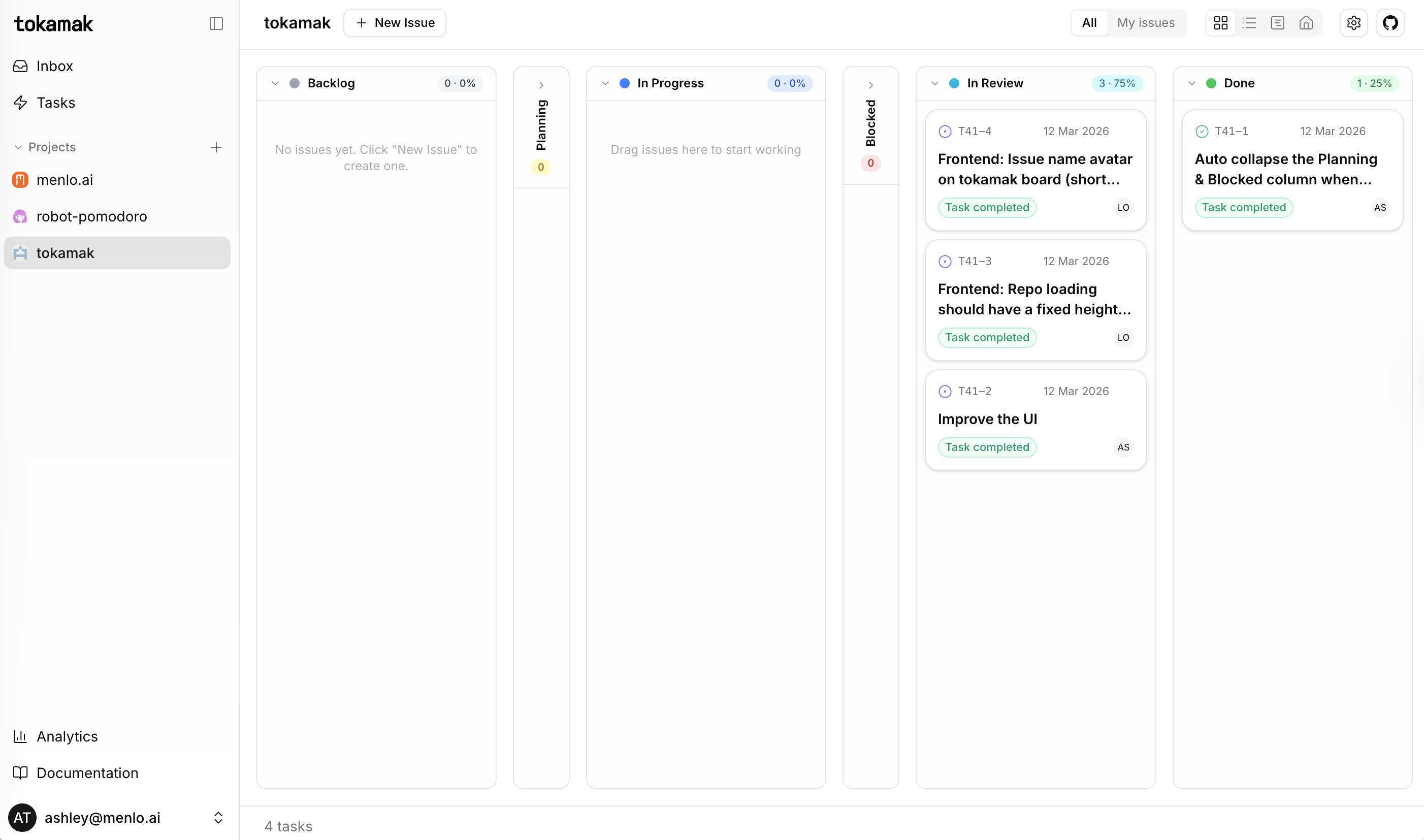Add a new project with plus icon
This screenshot has width=1424, height=840.
216,147
